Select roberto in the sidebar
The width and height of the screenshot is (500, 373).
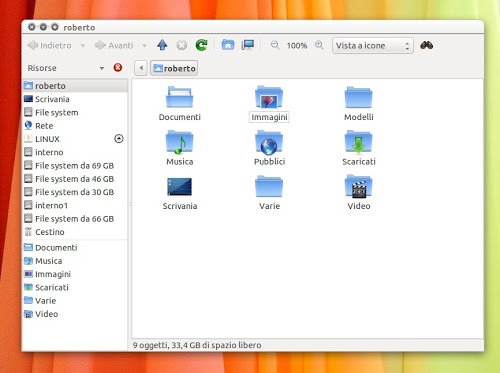[75, 86]
